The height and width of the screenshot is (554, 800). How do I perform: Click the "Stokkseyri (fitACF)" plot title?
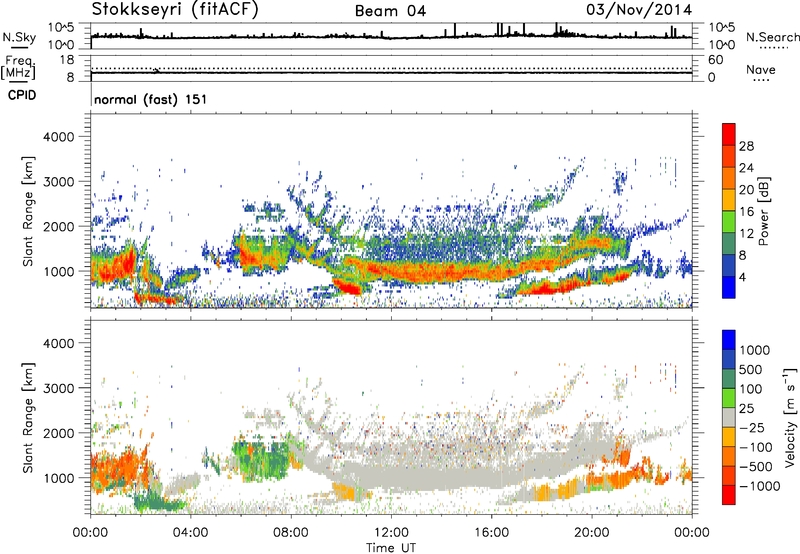click(175, 9)
